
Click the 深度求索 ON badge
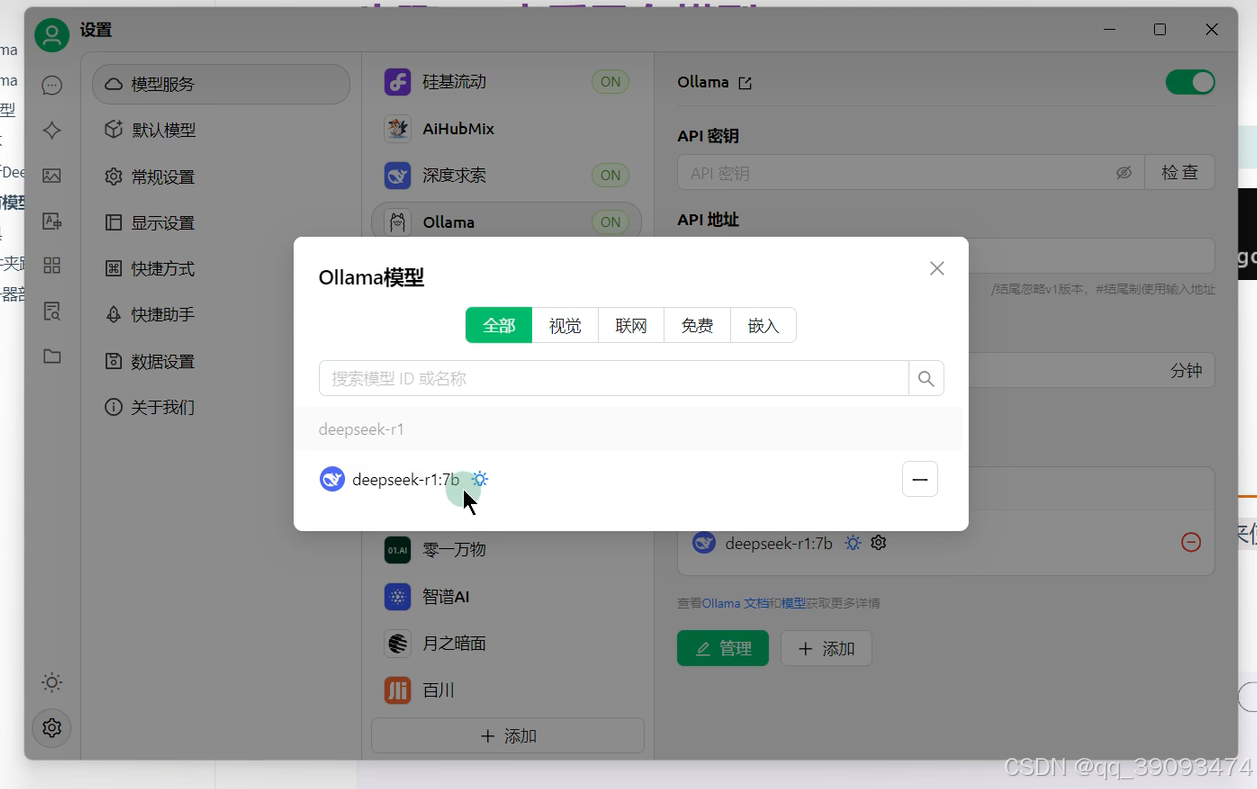tap(611, 175)
